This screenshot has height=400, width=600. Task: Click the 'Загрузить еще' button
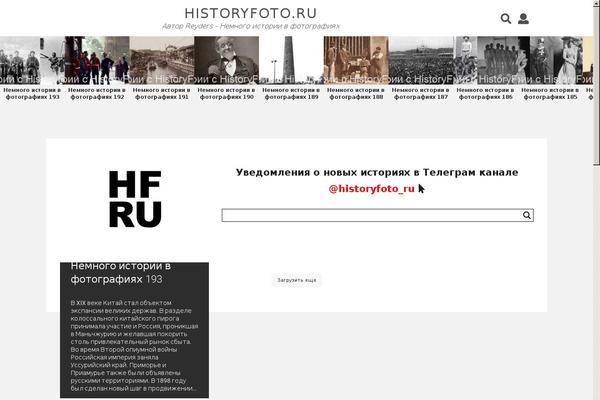coord(297,280)
